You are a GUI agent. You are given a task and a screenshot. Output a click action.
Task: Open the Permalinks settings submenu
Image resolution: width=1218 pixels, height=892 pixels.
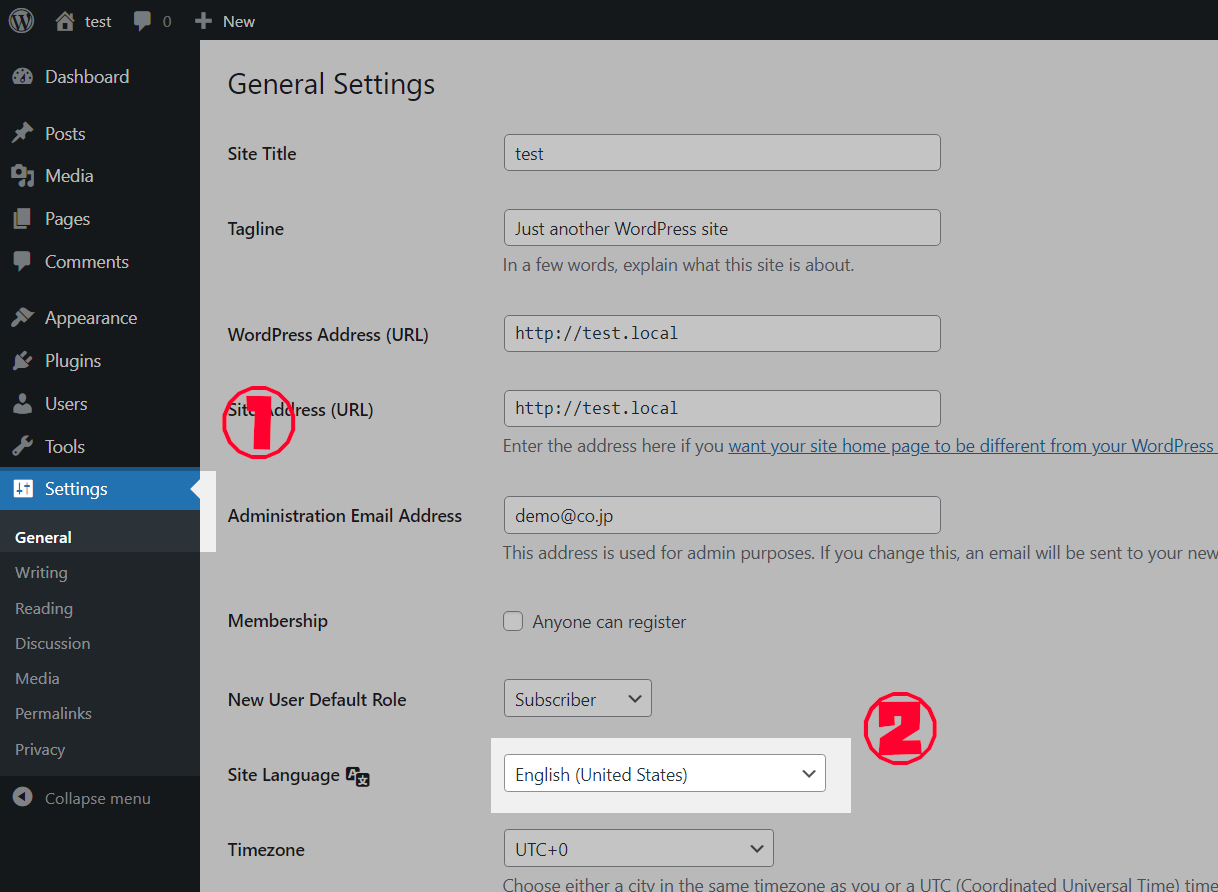[x=53, y=713]
